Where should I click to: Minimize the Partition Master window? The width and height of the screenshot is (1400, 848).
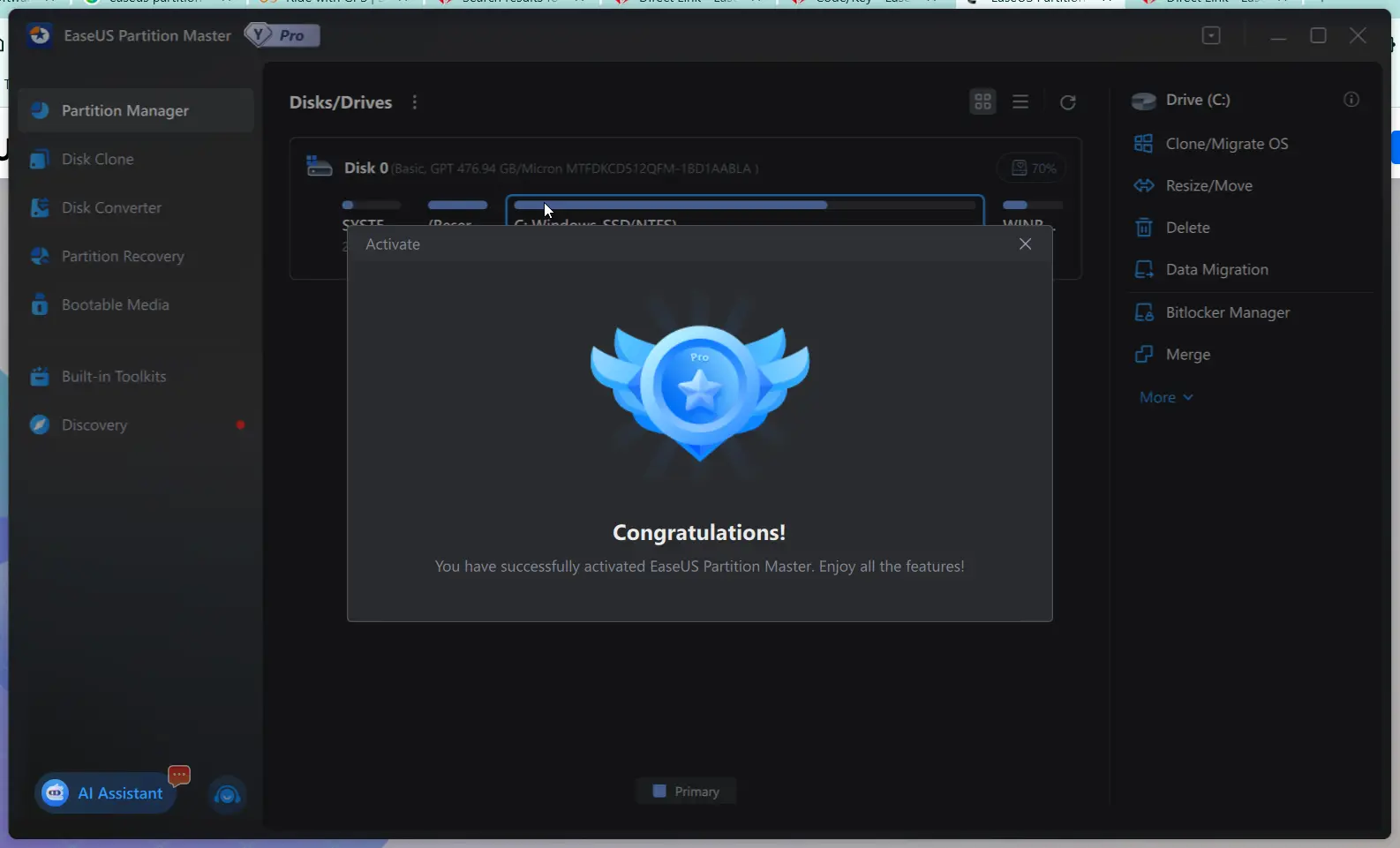pyautogui.click(x=1278, y=36)
